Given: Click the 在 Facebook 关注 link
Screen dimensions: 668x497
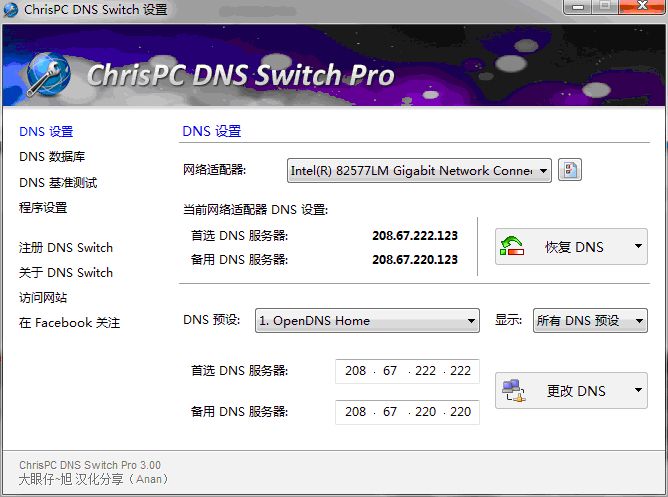Looking at the screenshot, I should click(69, 323).
